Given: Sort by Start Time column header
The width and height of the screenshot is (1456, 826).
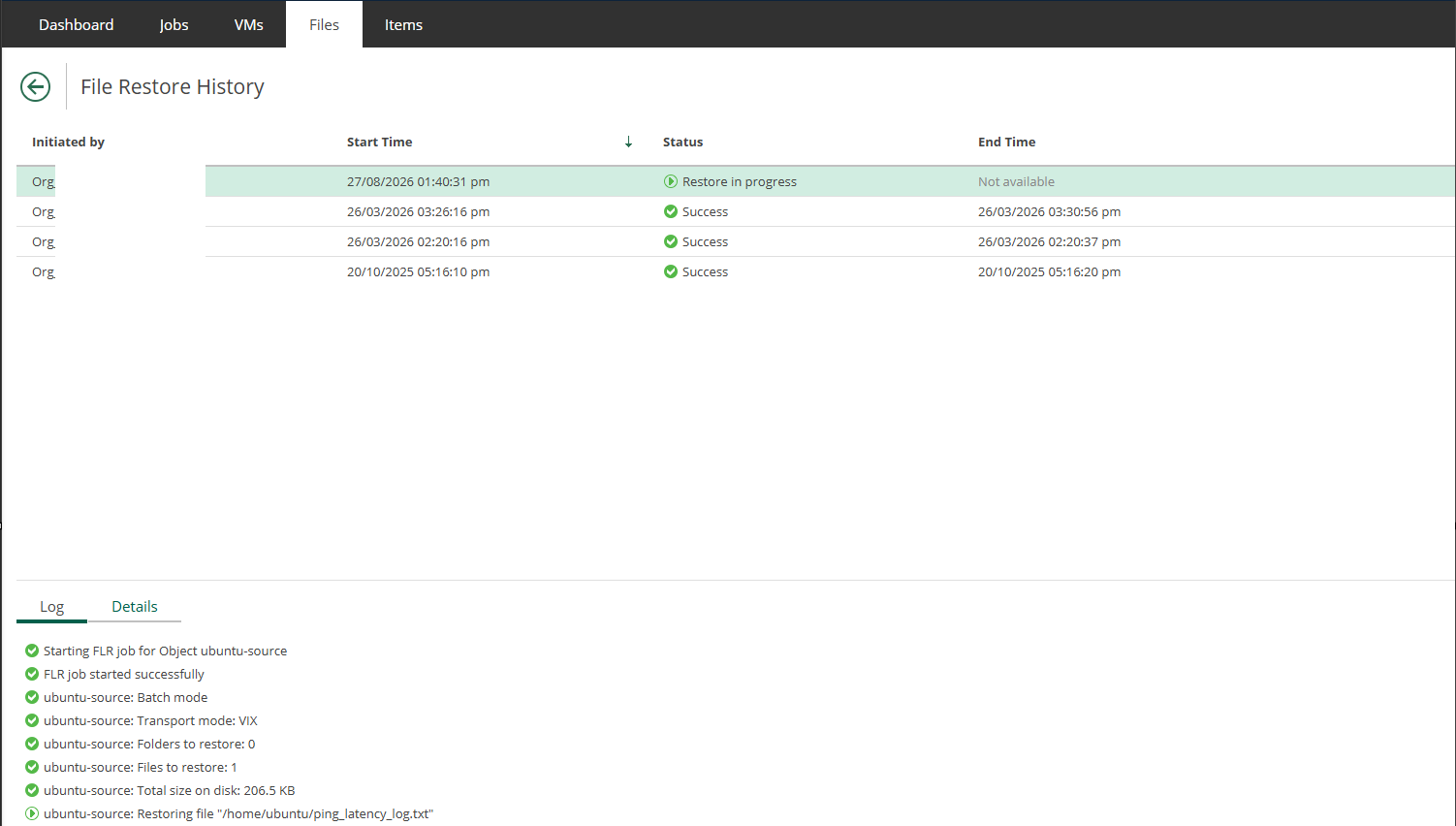Looking at the screenshot, I should tap(380, 142).
